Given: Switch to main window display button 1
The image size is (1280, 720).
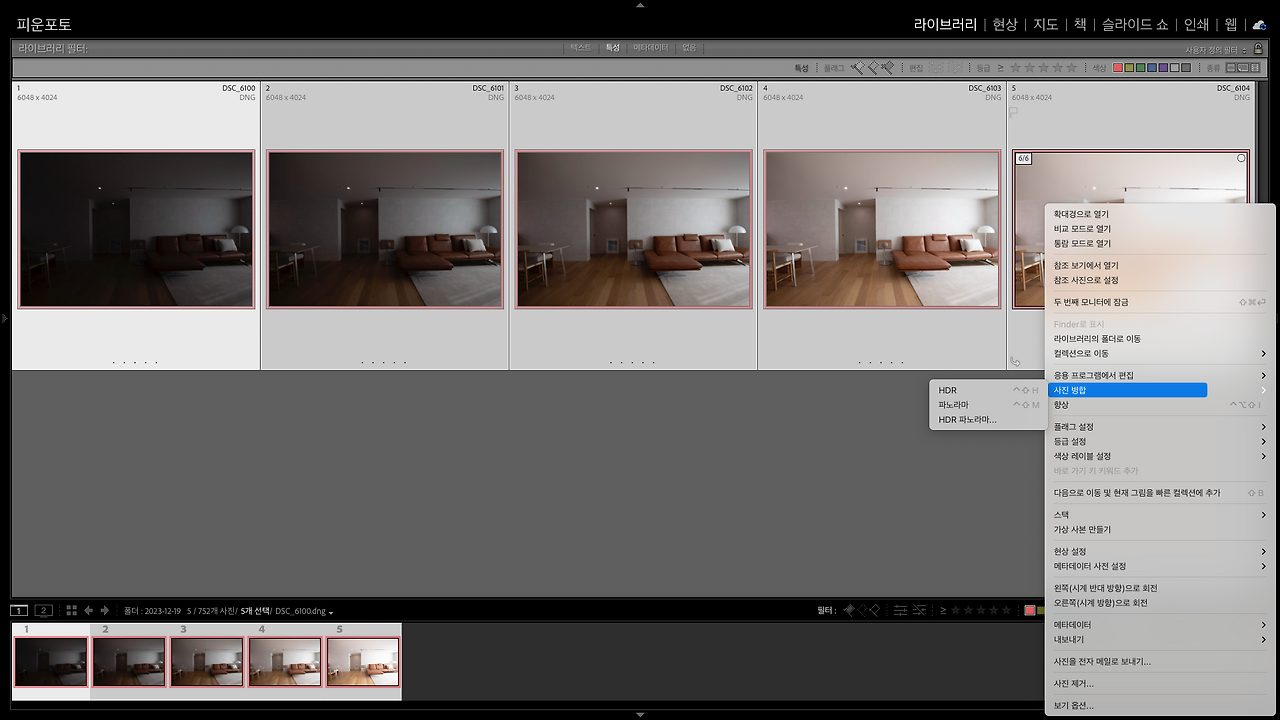Looking at the screenshot, I should point(19,610).
